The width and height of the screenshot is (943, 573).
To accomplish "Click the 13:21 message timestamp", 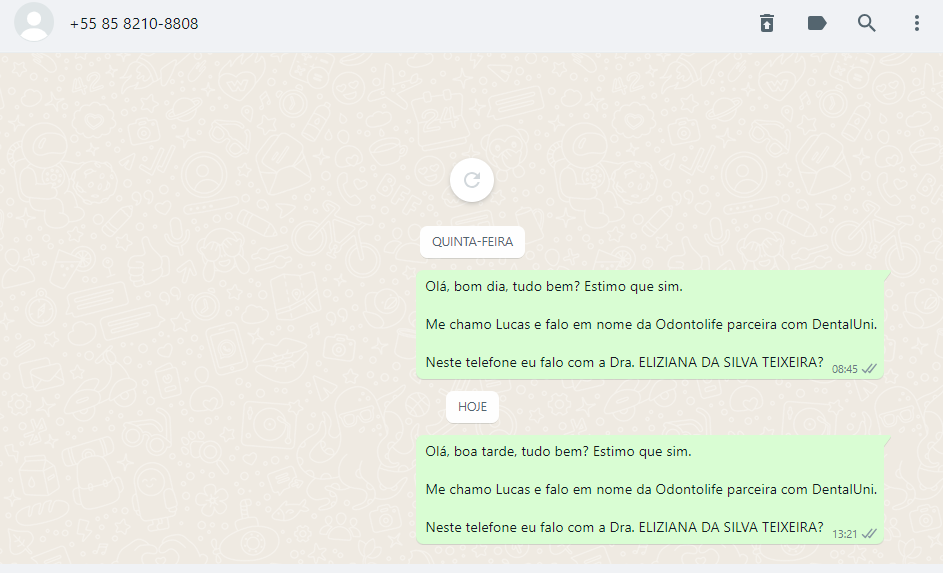I will tap(844, 534).
